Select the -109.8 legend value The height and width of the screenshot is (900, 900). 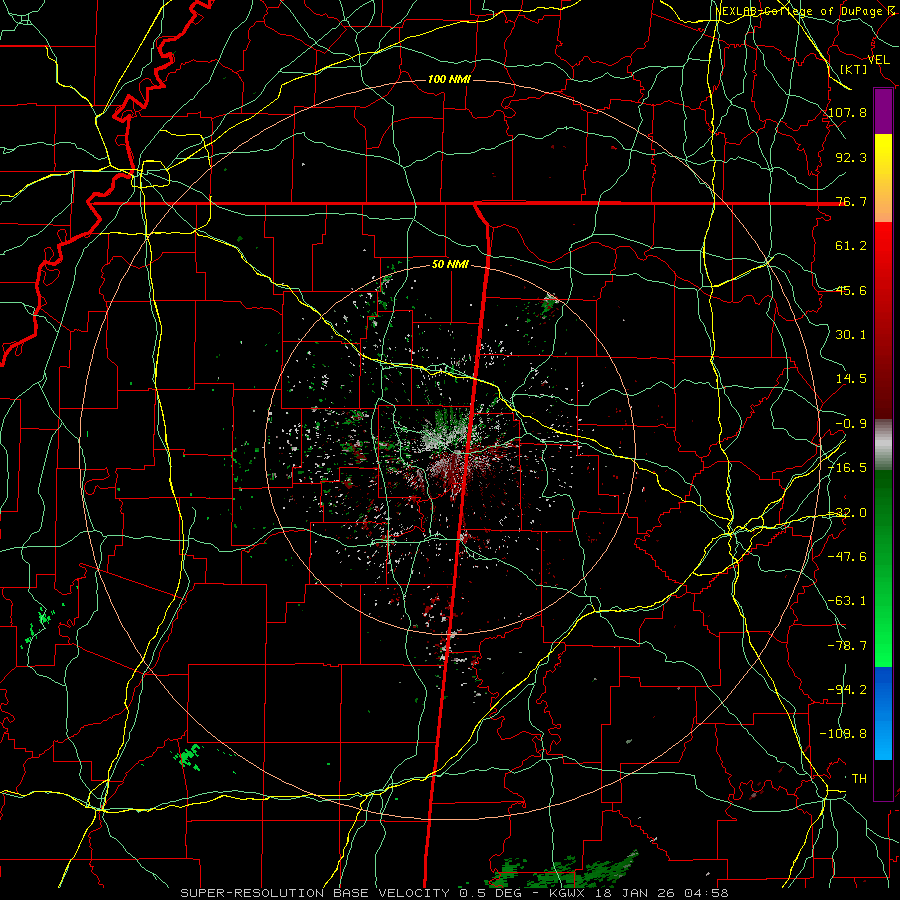844,734
